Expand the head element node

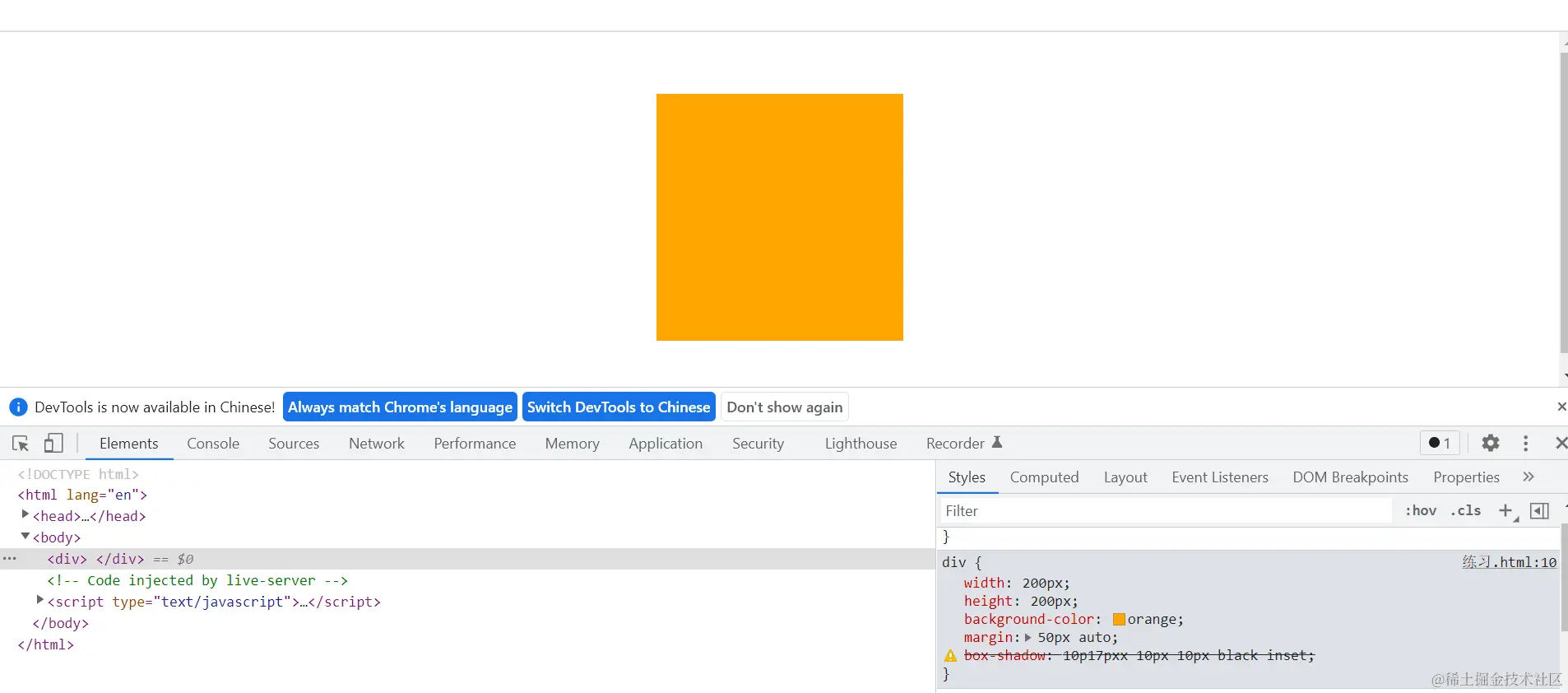pos(25,514)
